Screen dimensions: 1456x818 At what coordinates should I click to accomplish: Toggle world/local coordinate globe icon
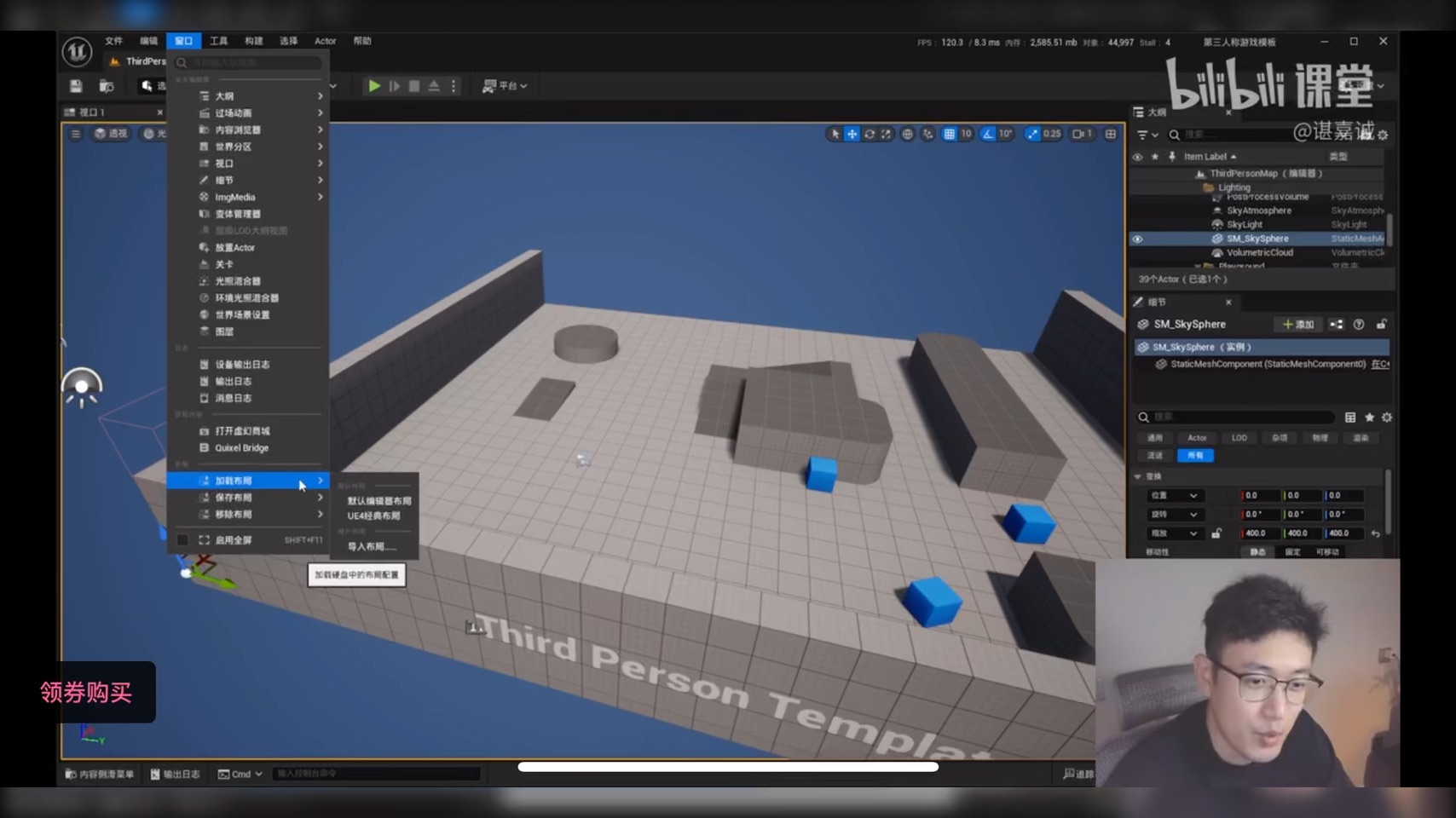(908, 134)
